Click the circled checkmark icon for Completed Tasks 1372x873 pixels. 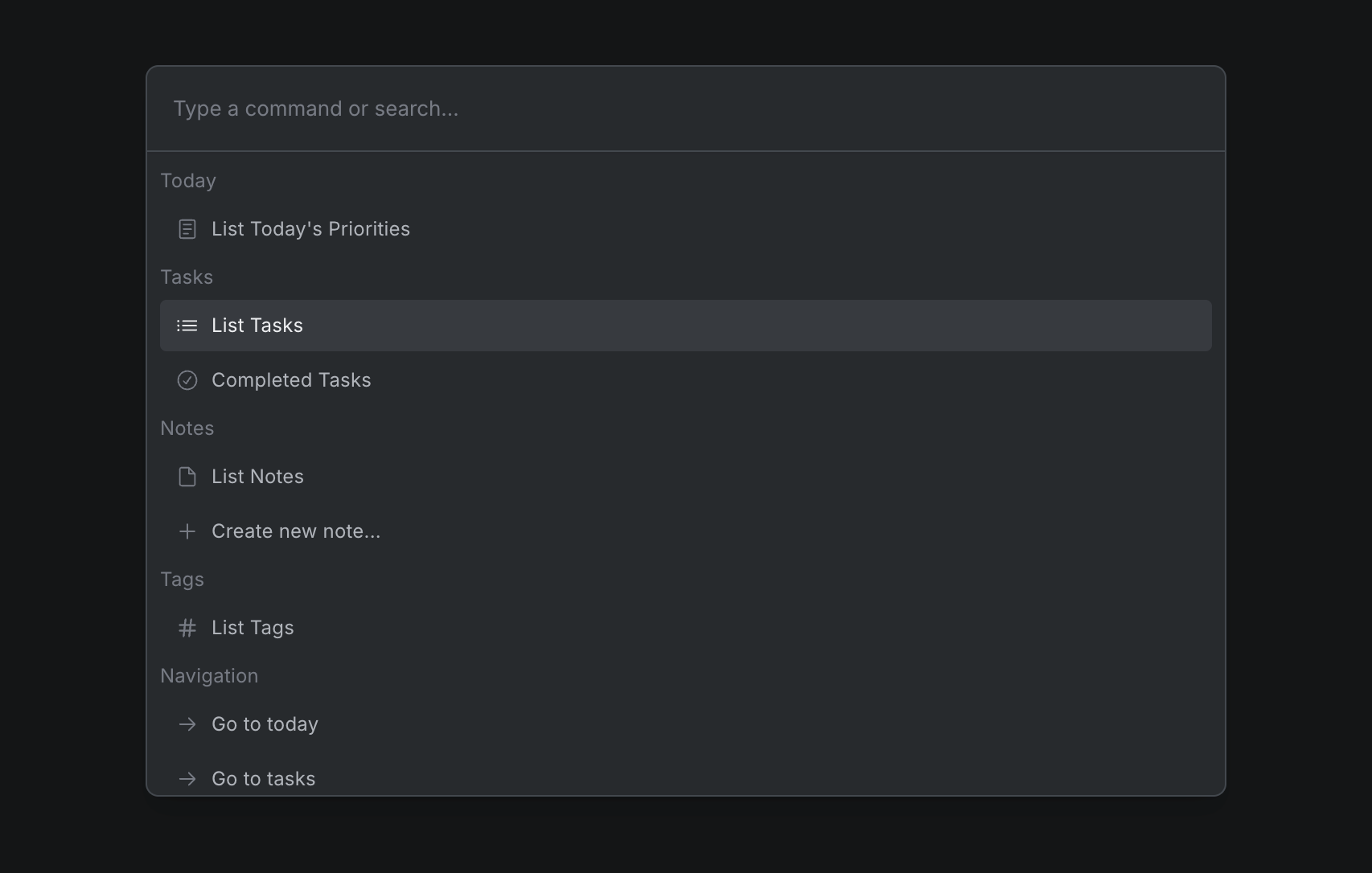click(187, 380)
